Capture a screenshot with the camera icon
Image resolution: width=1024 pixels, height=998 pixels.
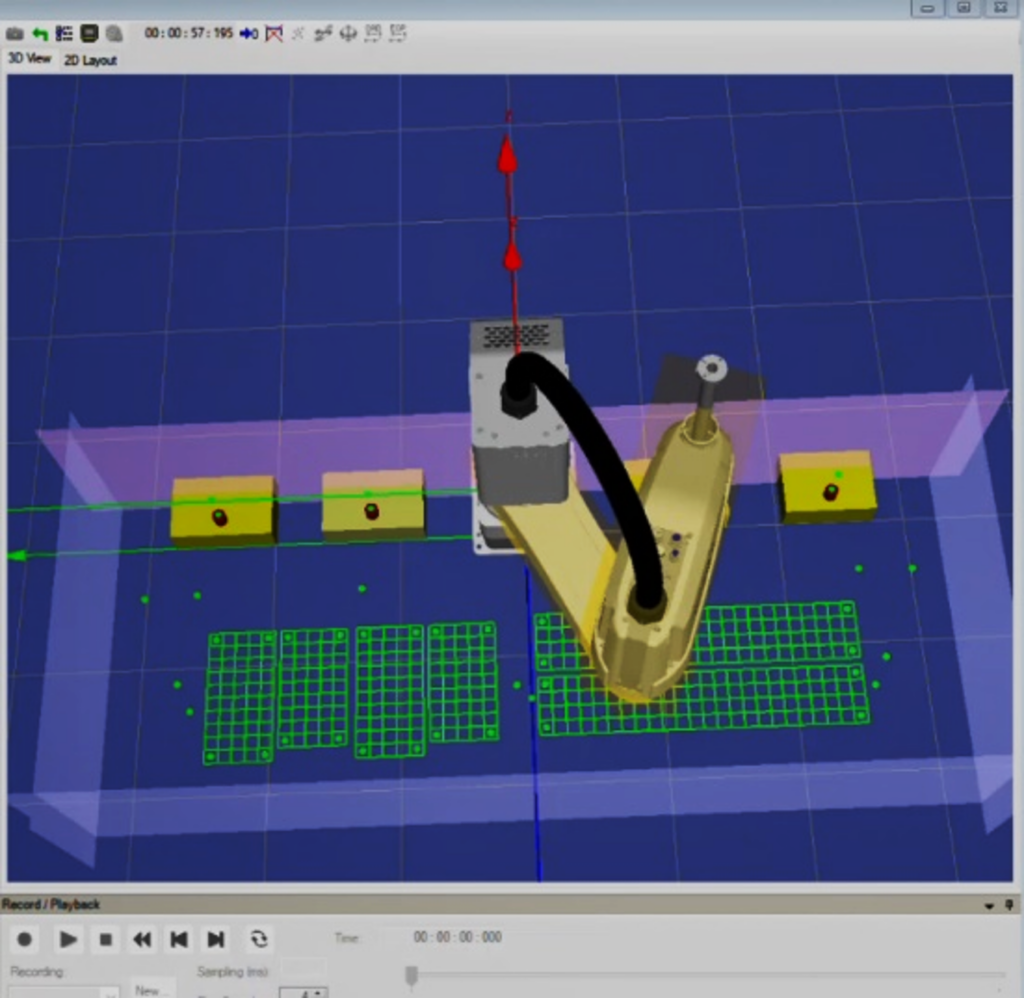tap(14, 33)
